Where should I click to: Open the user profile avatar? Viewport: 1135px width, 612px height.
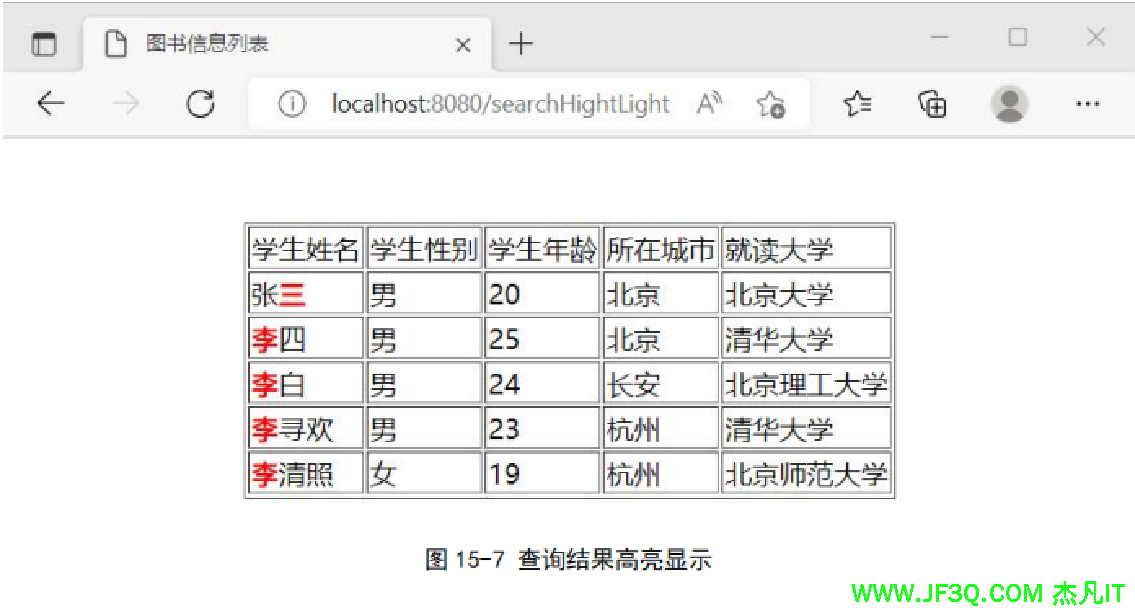coord(1009,103)
